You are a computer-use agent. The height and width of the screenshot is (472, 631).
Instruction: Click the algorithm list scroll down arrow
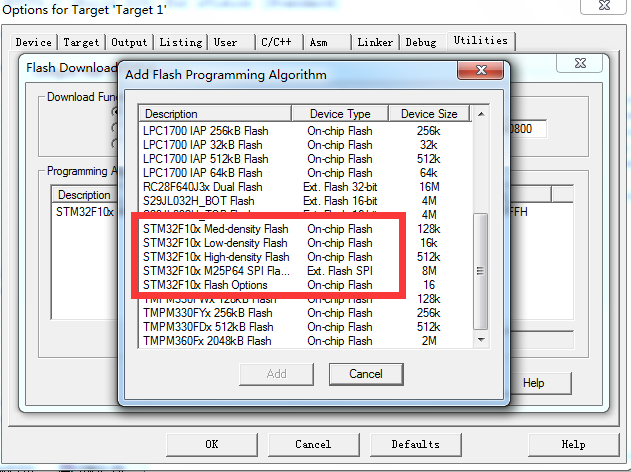(481, 340)
